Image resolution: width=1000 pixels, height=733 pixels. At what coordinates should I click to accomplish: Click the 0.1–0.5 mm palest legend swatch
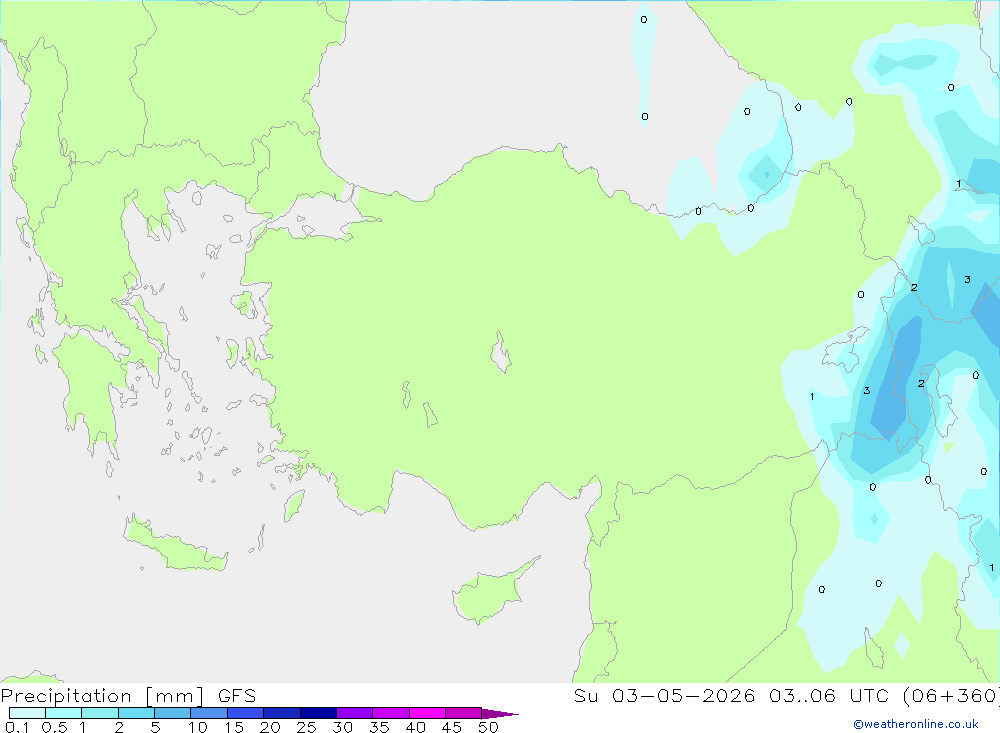point(27,713)
